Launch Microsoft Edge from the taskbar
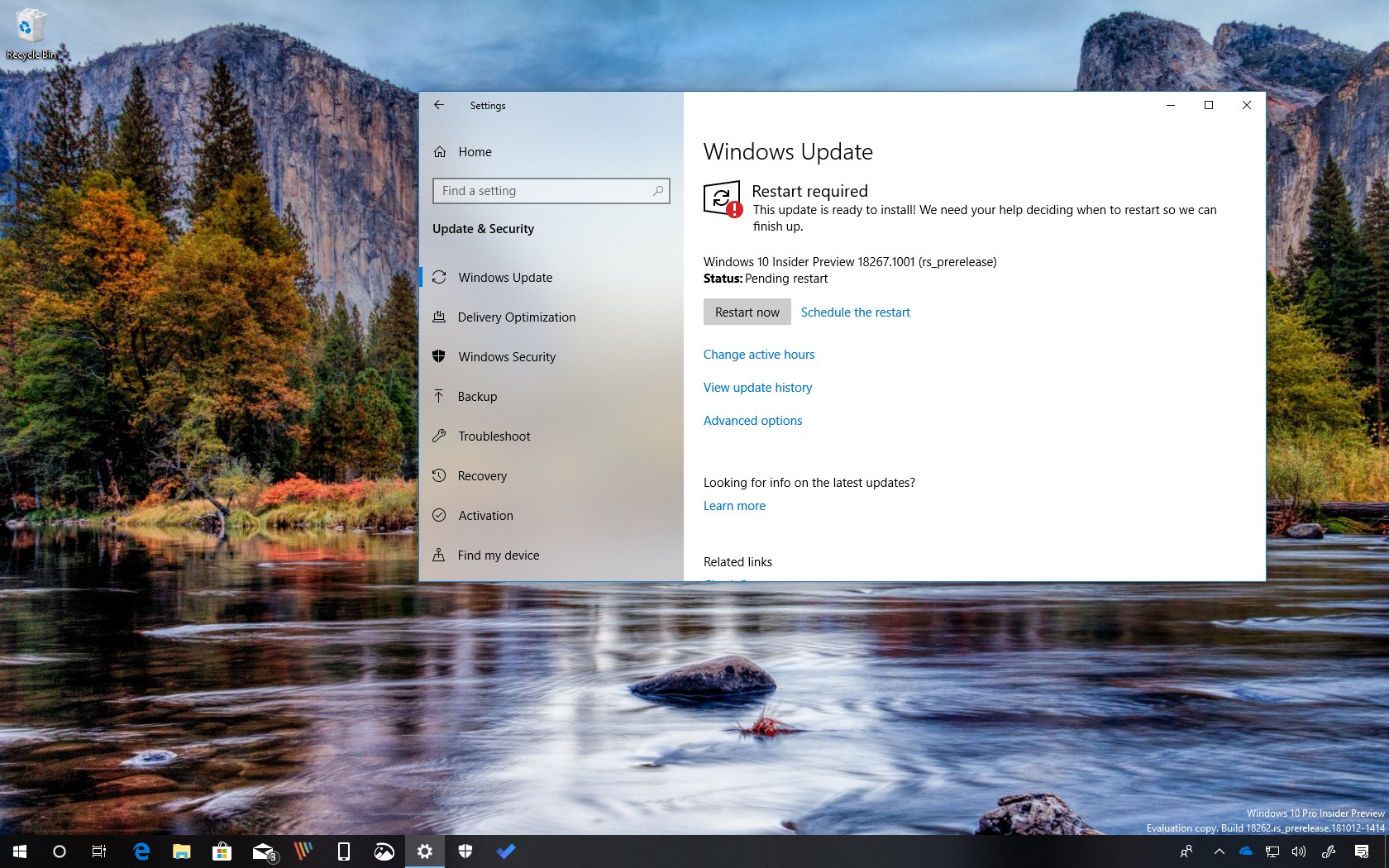1389x868 pixels. point(141,851)
